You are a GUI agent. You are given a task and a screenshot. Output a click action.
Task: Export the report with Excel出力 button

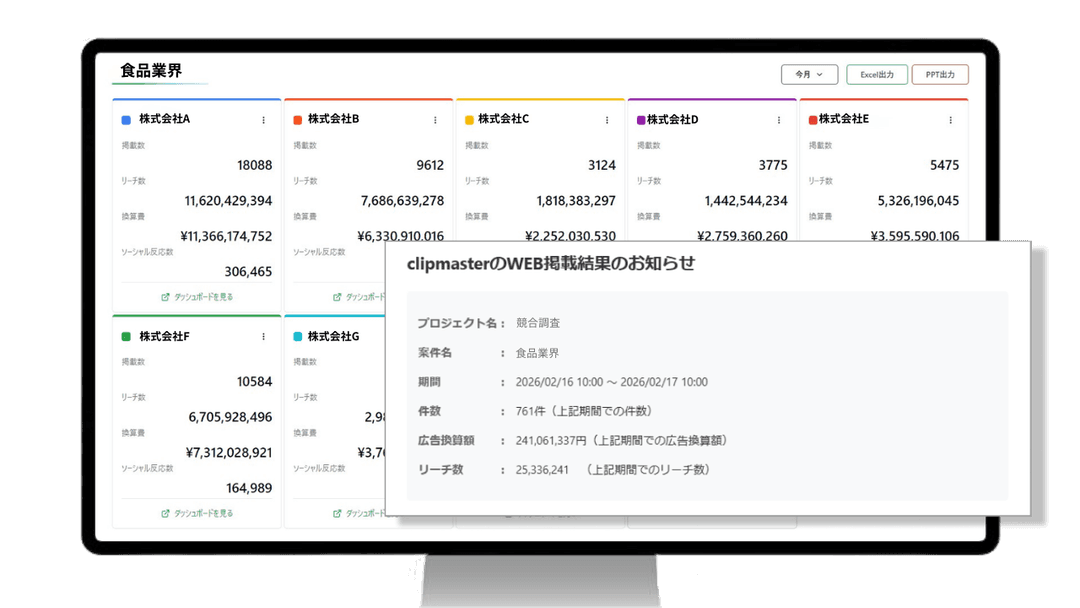(x=877, y=75)
